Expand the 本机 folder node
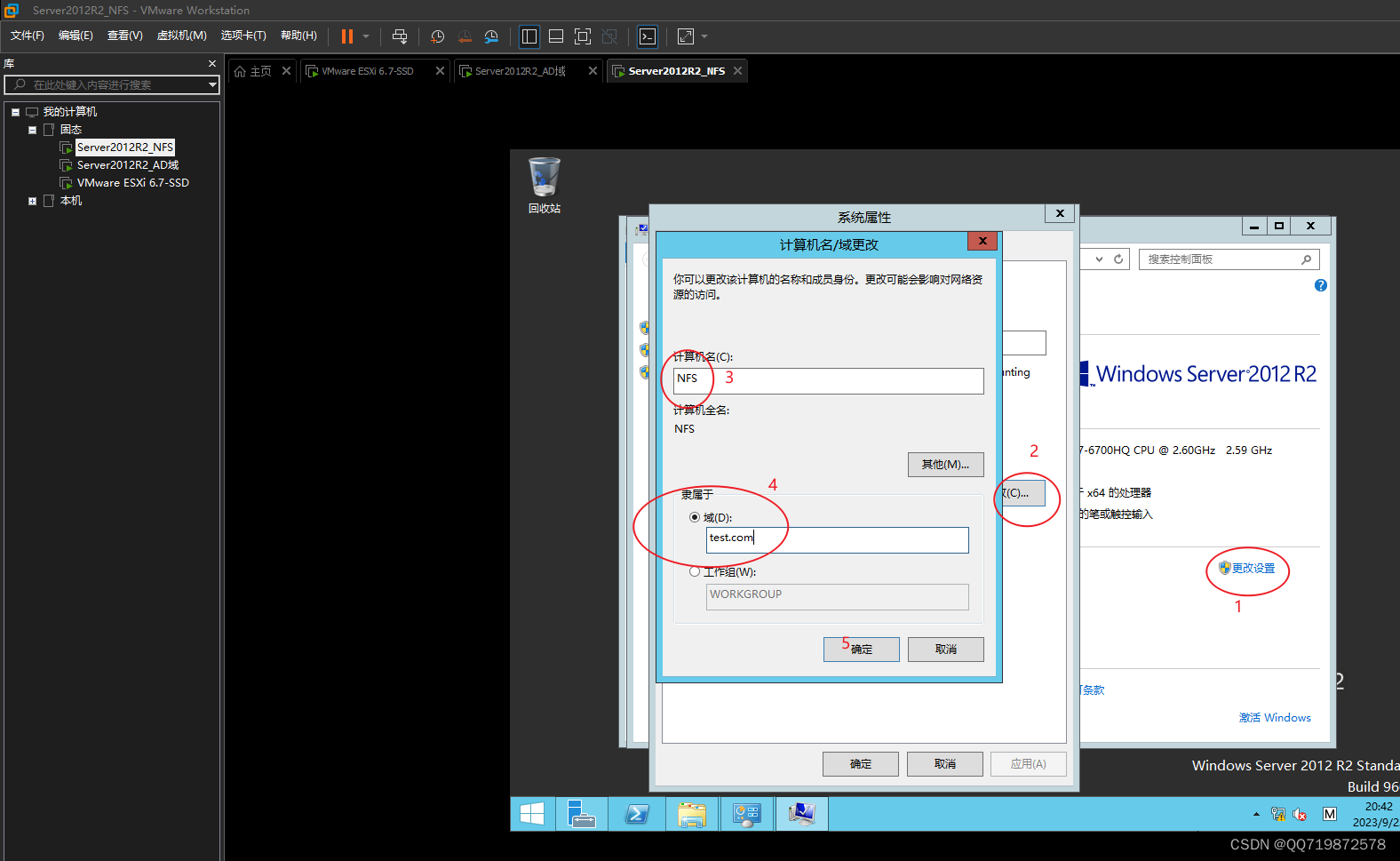This screenshot has width=1400, height=861. 32,201
